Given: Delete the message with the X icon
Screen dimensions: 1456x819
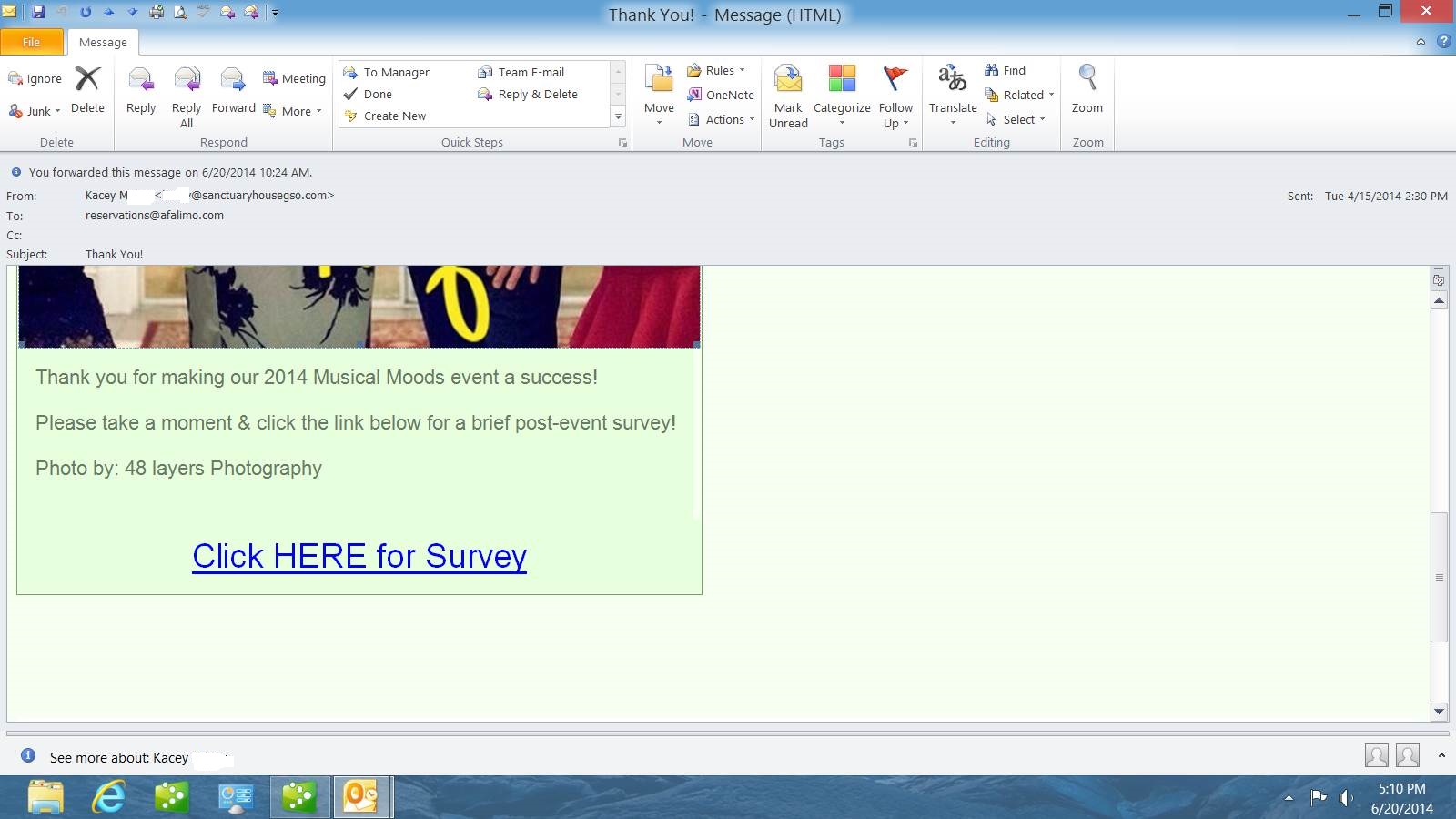Looking at the screenshot, I should (87, 80).
